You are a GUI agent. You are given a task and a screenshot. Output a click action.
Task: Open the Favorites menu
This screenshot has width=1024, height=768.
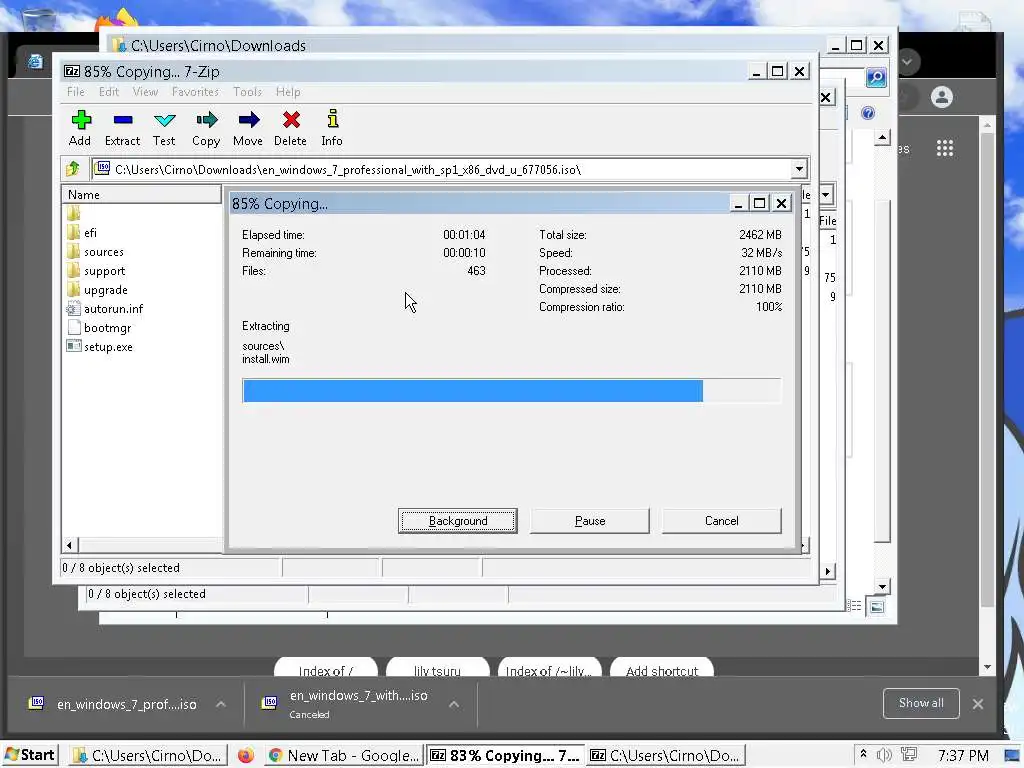[x=195, y=92]
